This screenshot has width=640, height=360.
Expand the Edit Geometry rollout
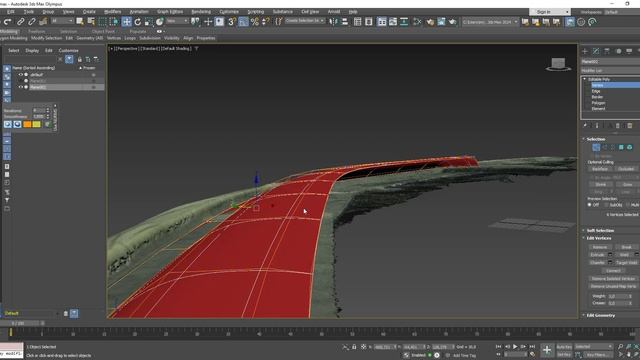(600, 316)
